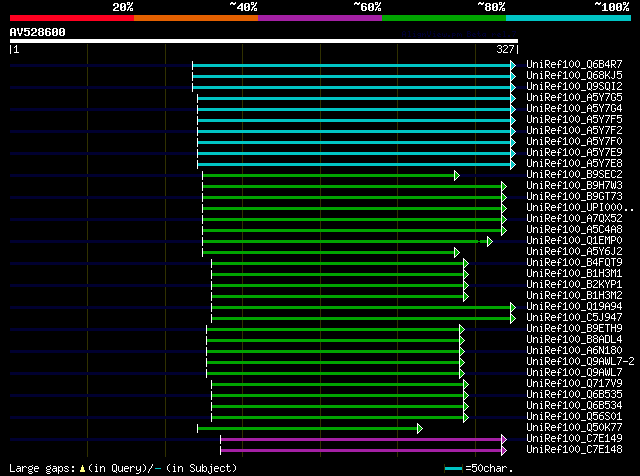Open the UniRef100_B9GT73 entry

tap(574, 197)
